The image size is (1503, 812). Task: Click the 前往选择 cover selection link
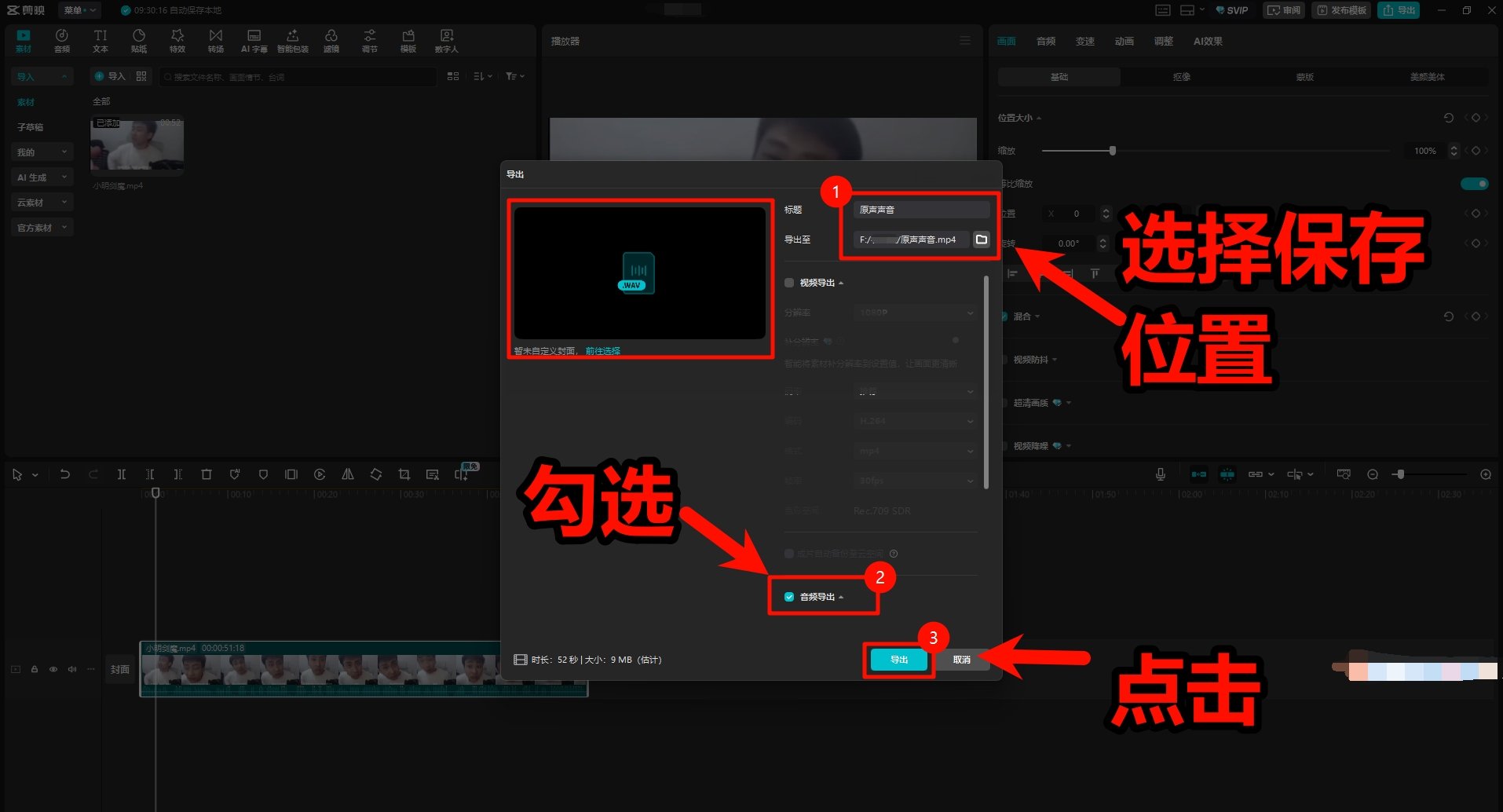click(x=602, y=350)
